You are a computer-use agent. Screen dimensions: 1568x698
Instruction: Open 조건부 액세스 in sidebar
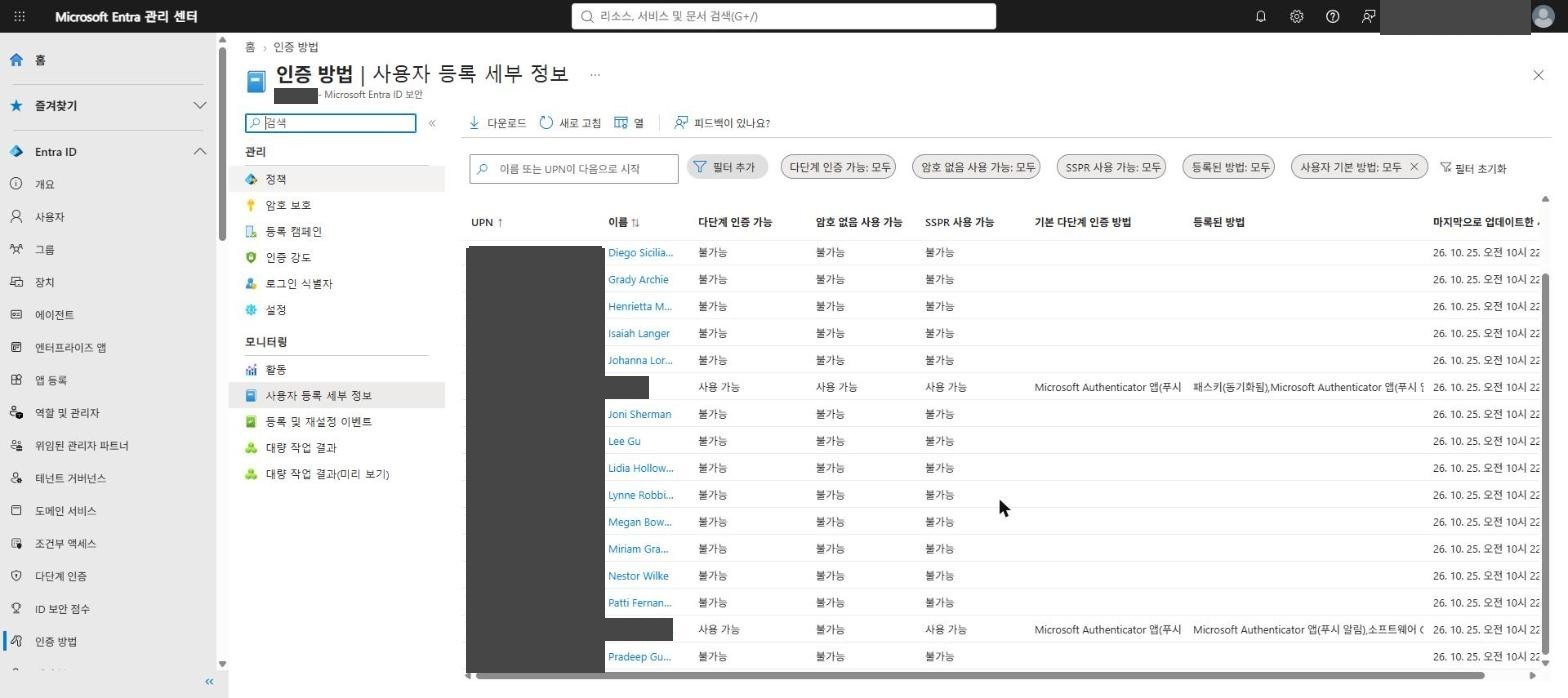click(x=65, y=544)
